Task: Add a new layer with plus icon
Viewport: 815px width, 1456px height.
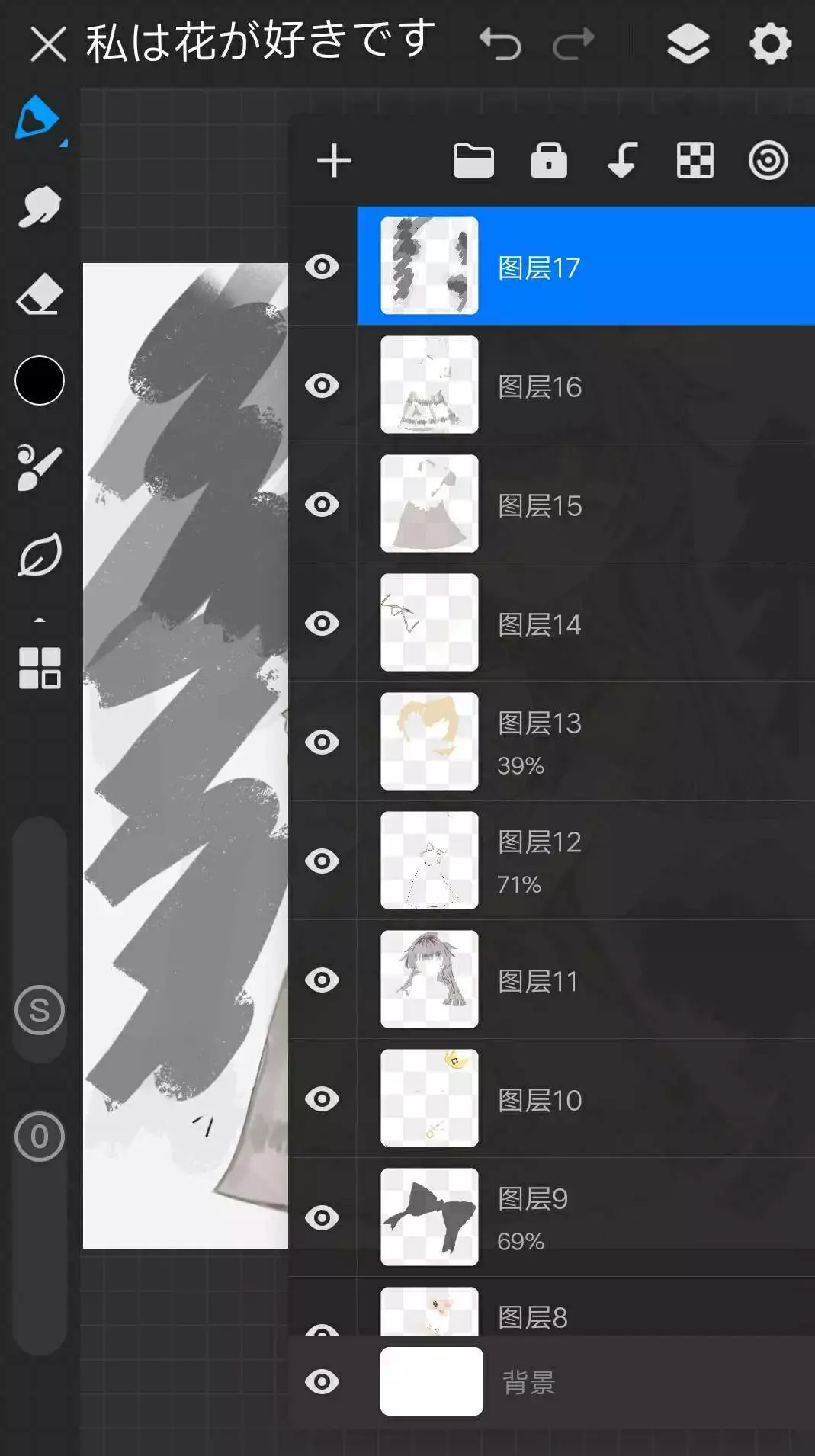Action: [x=334, y=161]
